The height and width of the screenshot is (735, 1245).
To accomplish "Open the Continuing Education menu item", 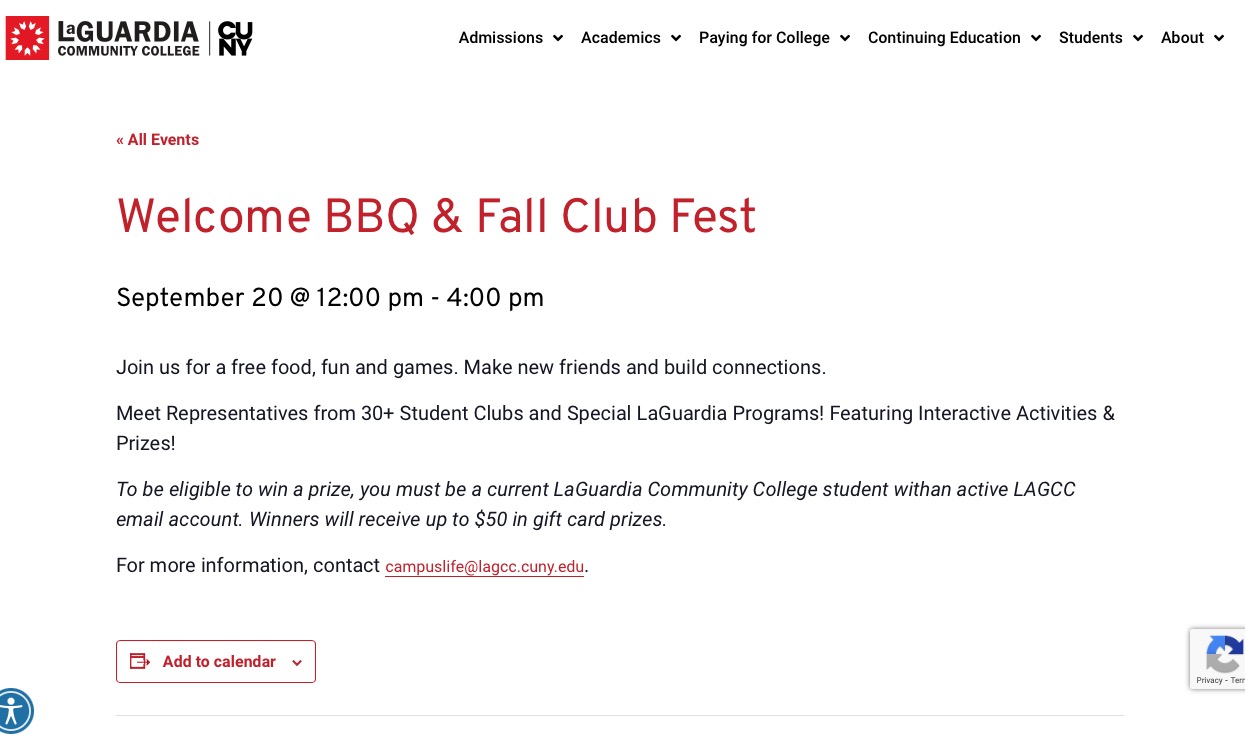I will [944, 38].
